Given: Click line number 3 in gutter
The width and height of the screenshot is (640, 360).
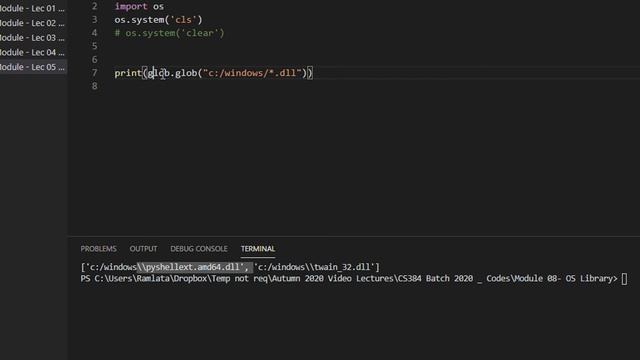Looking at the screenshot, I should pyautogui.click(x=95, y=20).
